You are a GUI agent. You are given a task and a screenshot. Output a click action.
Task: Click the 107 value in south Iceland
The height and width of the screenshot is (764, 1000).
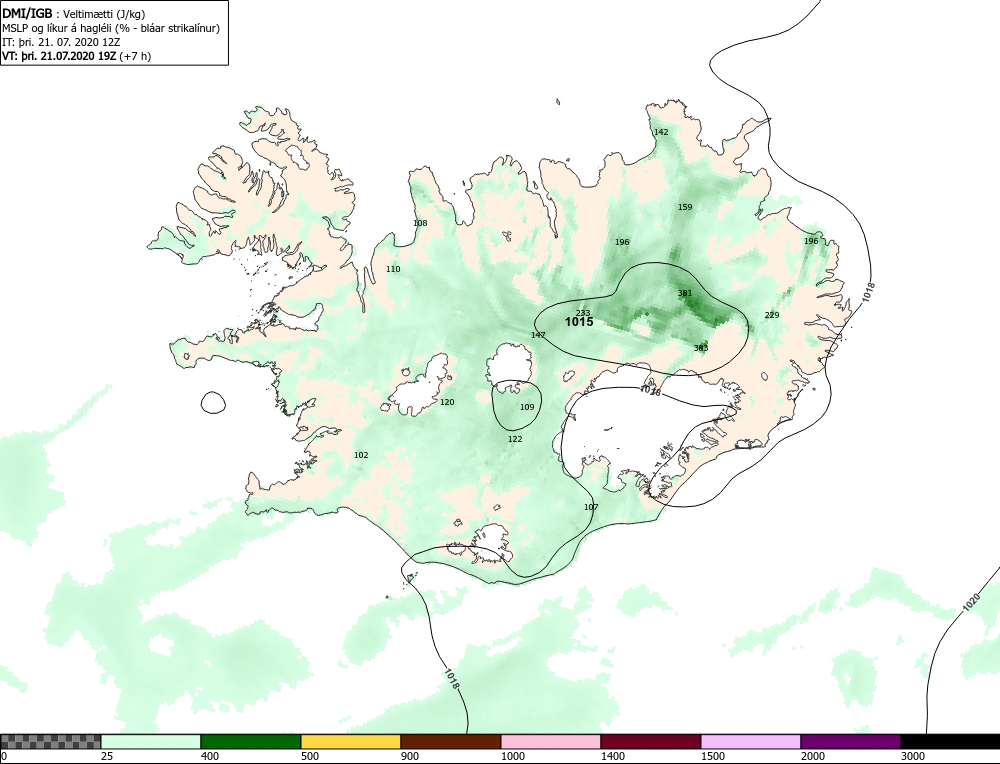click(x=591, y=507)
